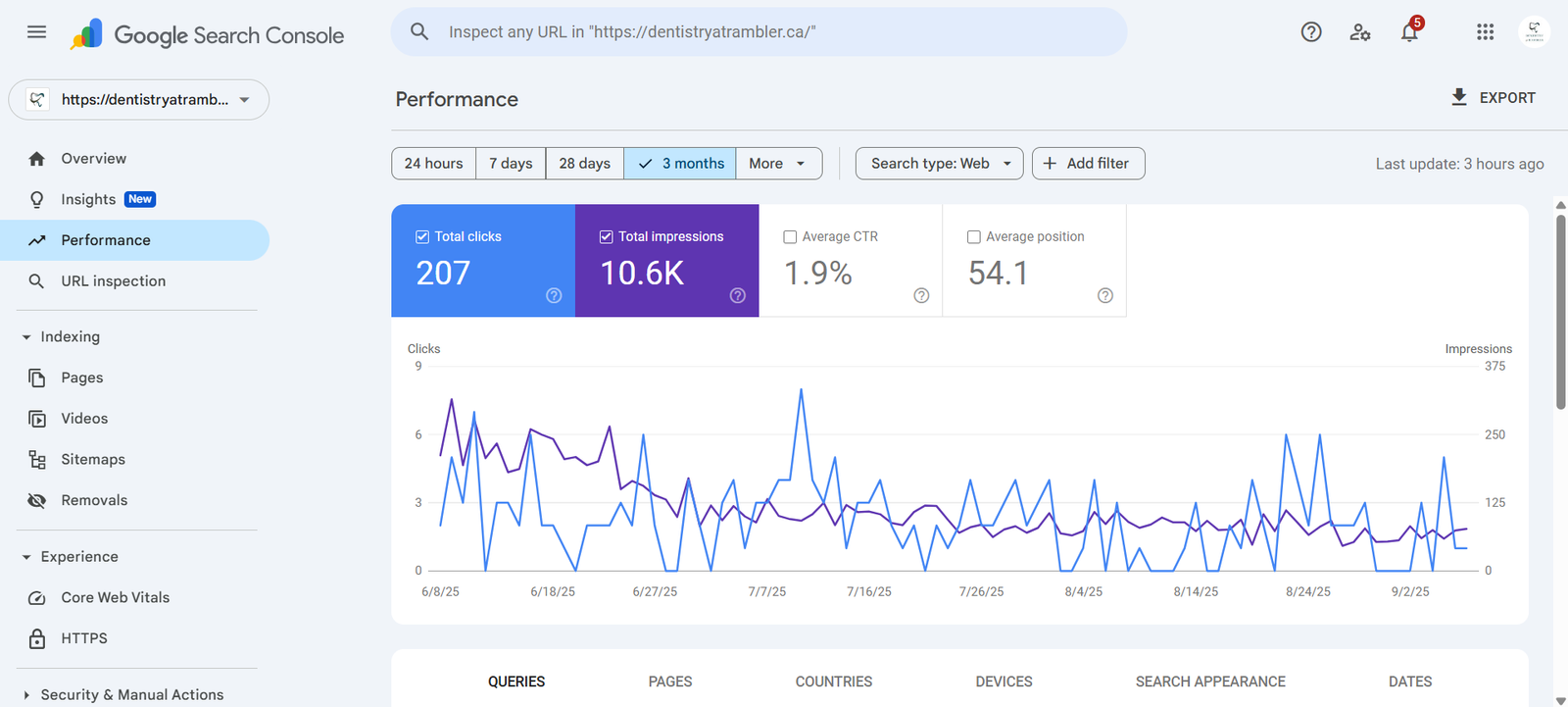Uncheck the Total clicks checkbox
The image size is (1568, 707).
[x=422, y=237]
